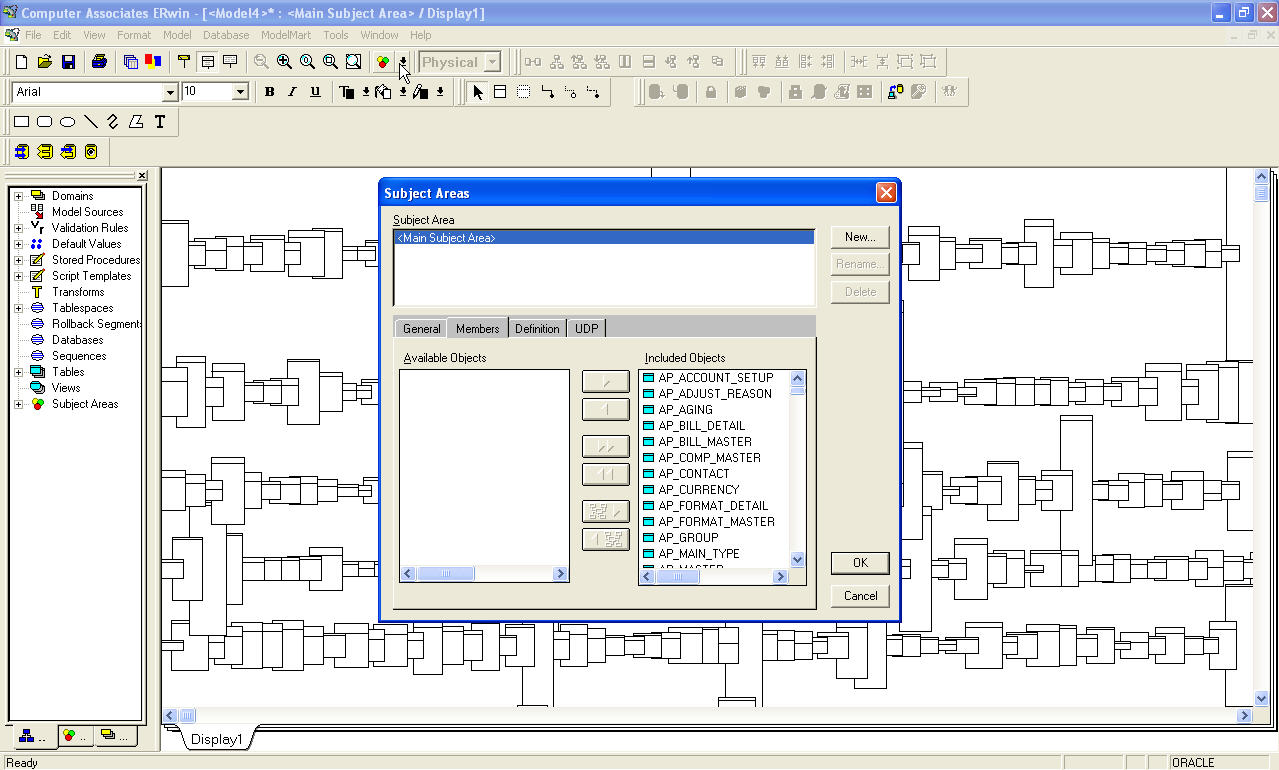Image resolution: width=1279 pixels, height=770 pixels.
Task: Click the New button in Subject Areas dialog
Action: 859,237
